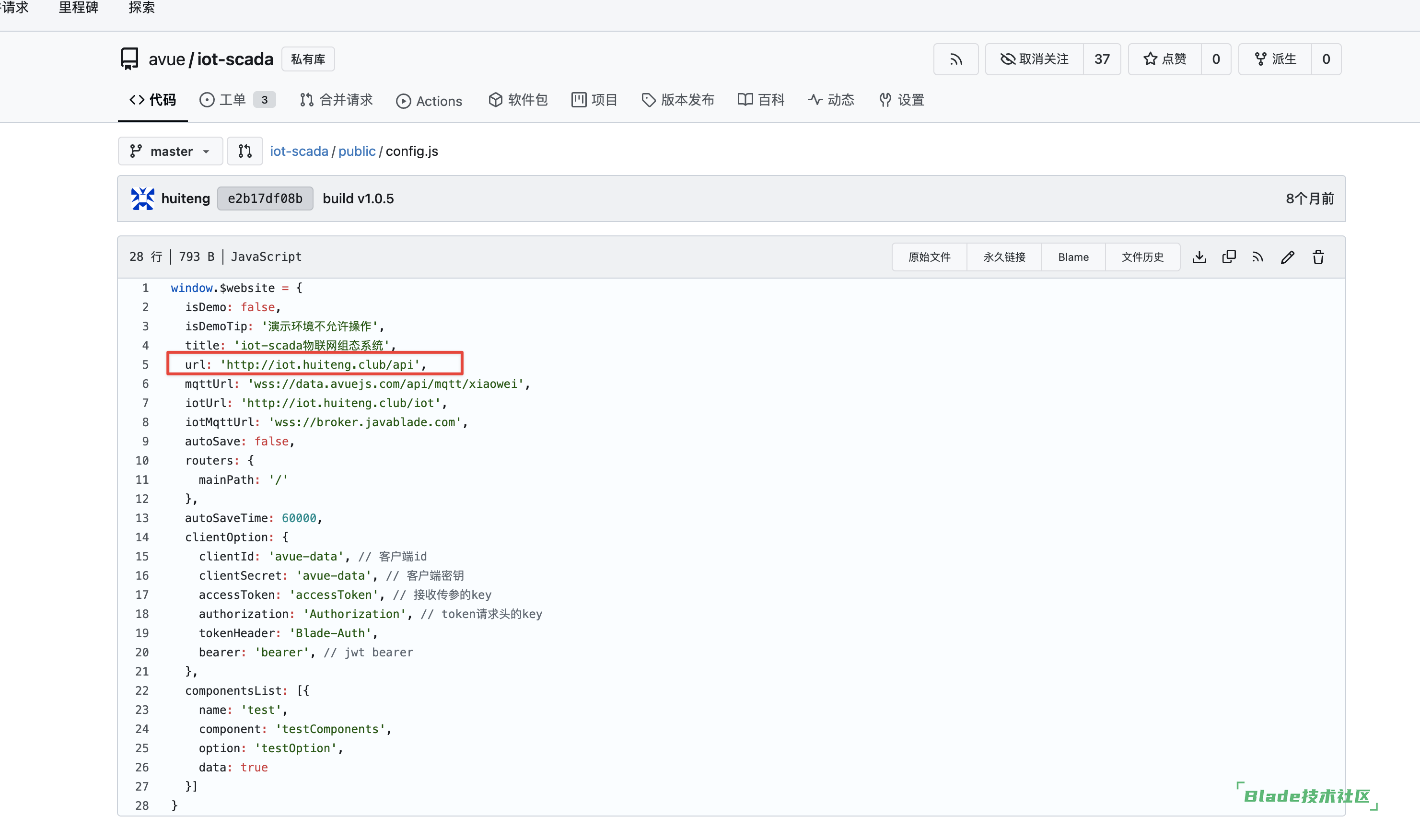Click the RSS feed icon beside 取消关注
Screen dimensions: 1420x840
pos(955,59)
